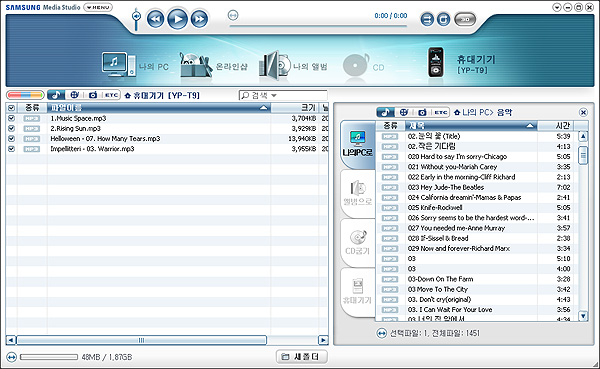Open the 검색 search options dropdown arrow

pos(274,95)
